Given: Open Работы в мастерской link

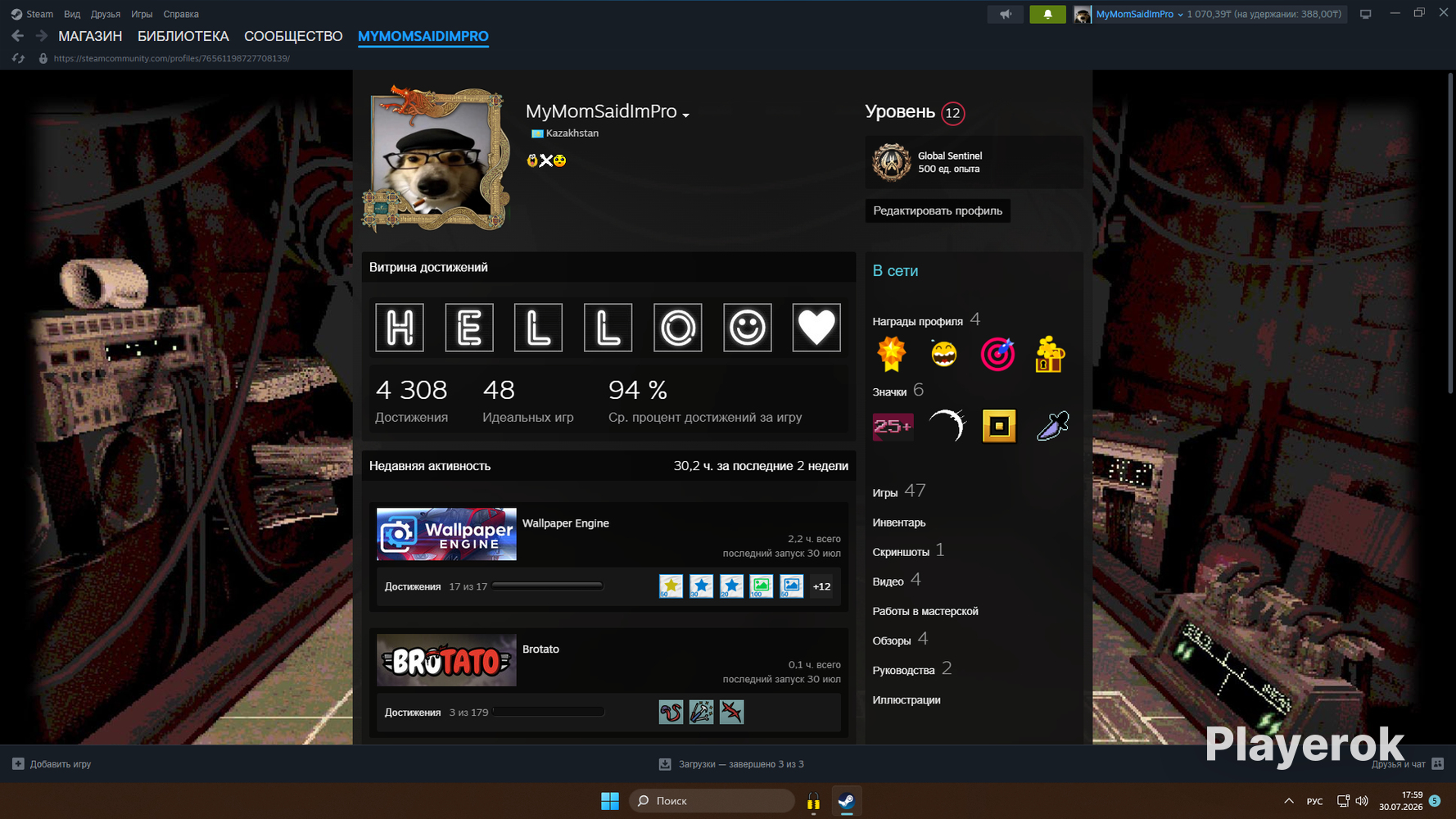Looking at the screenshot, I should point(925,611).
